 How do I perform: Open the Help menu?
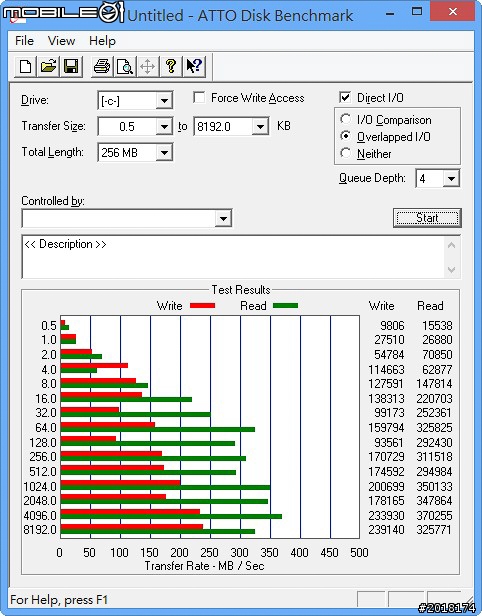click(x=102, y=40)
